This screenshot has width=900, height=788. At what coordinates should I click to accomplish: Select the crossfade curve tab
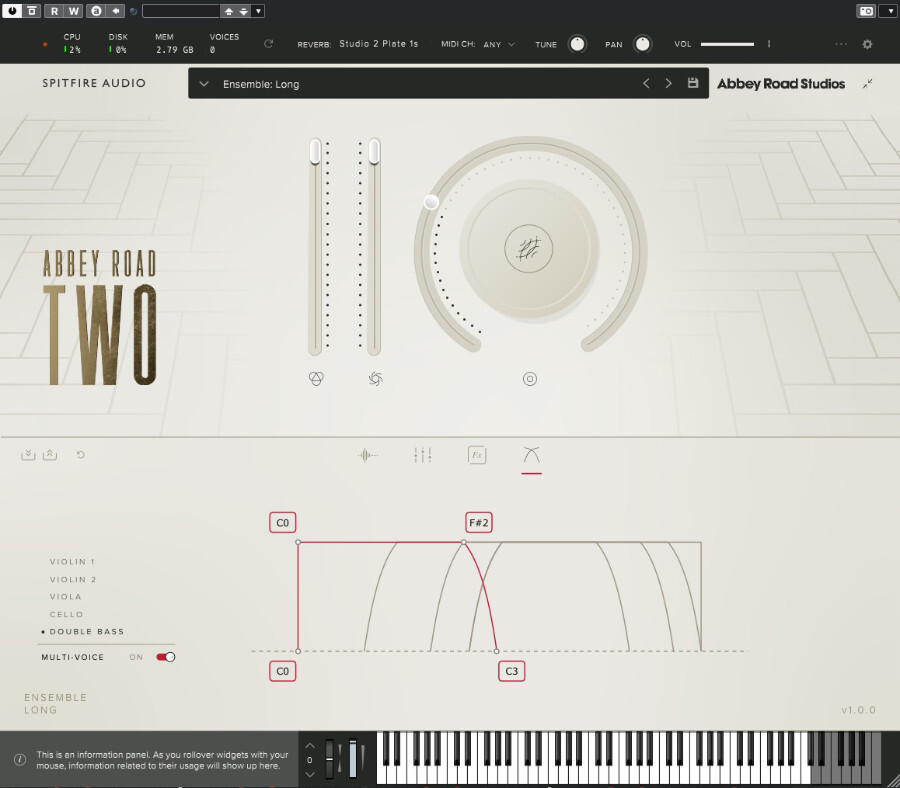(x=532, y=455)
